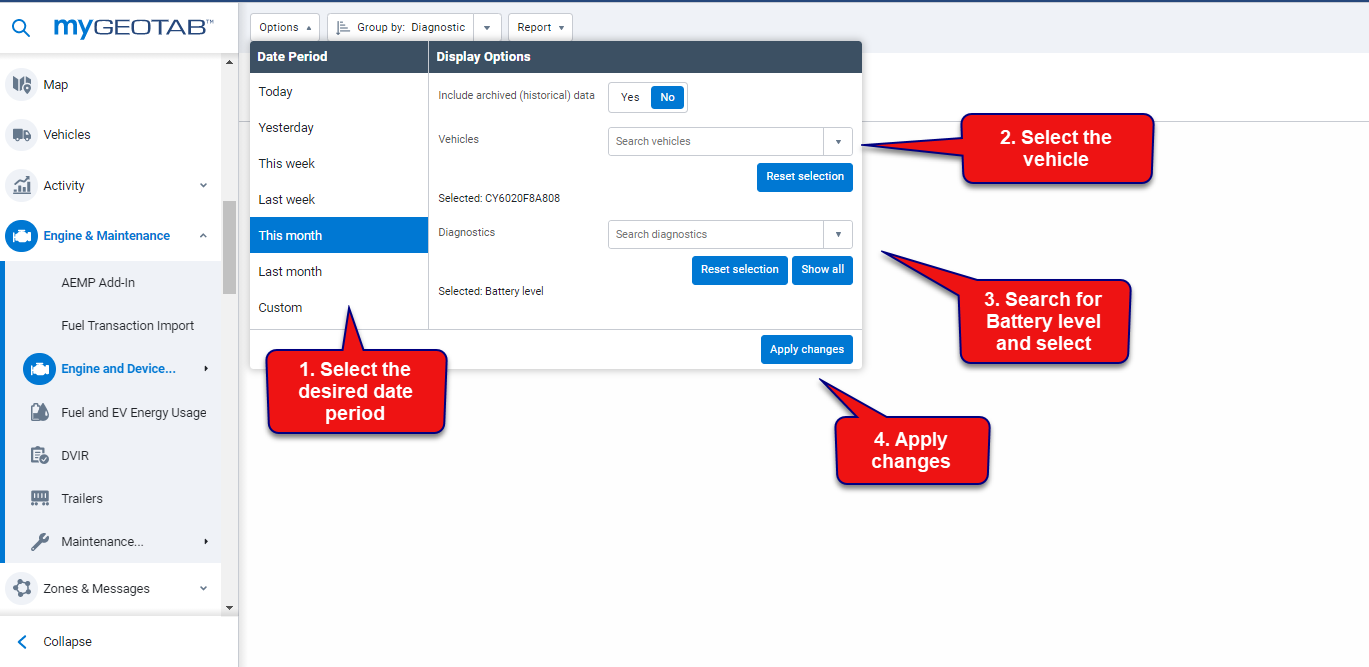Open the Fuel and EV Energy Usage icon
This screenshot has width=1369, height=667.
coord(40,412)
